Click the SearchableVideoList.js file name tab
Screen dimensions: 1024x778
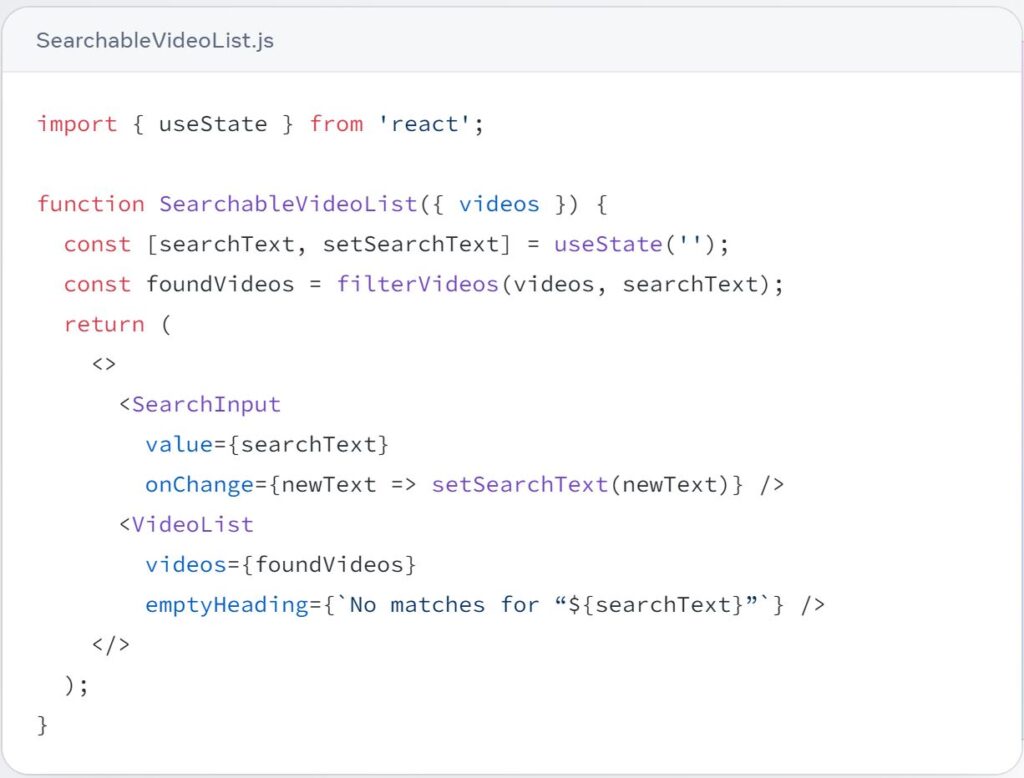pyautogui.click(x=155, y=41)
